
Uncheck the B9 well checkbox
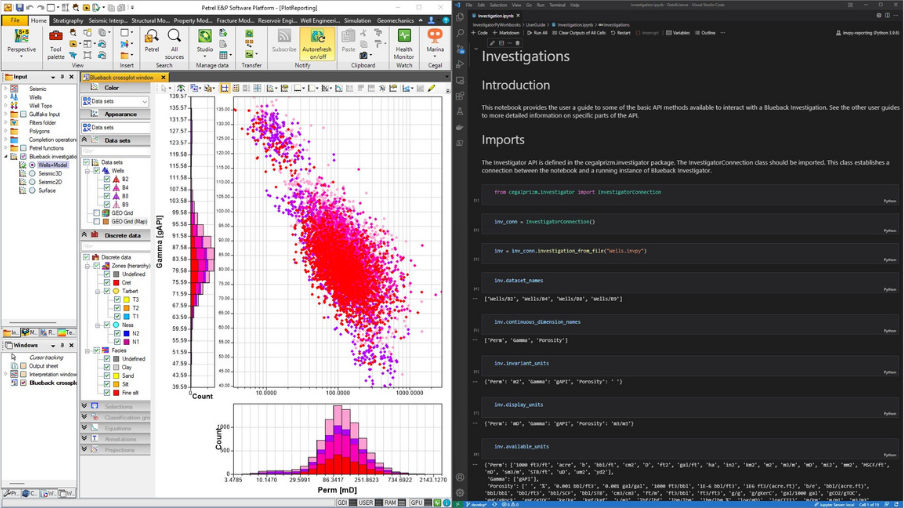[107, 205]
